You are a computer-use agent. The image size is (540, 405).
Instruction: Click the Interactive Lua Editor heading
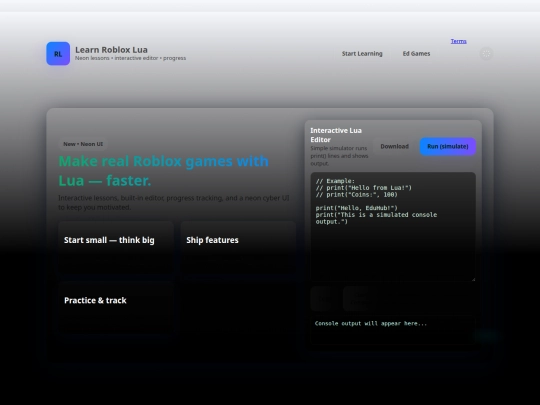click(336, 135)
